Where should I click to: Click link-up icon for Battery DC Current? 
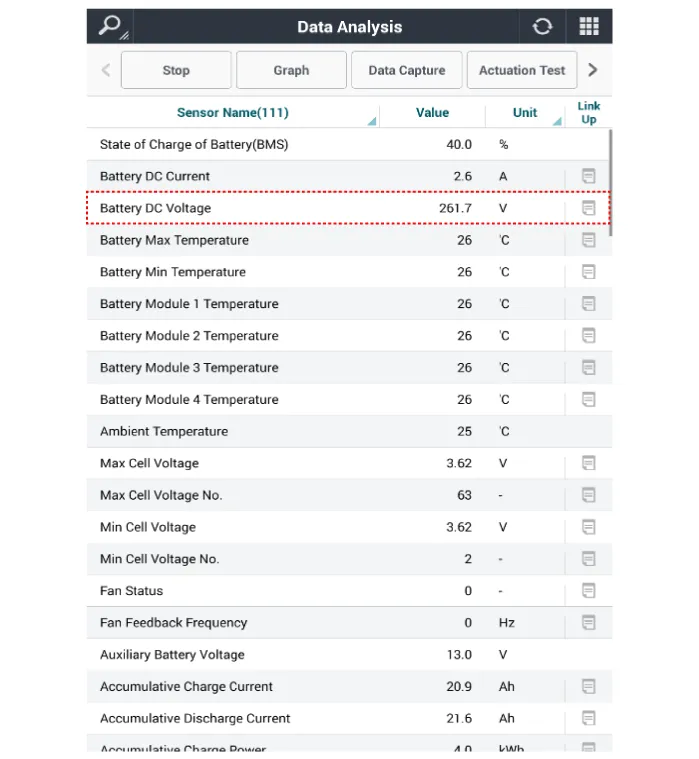(x=589, y=176)
